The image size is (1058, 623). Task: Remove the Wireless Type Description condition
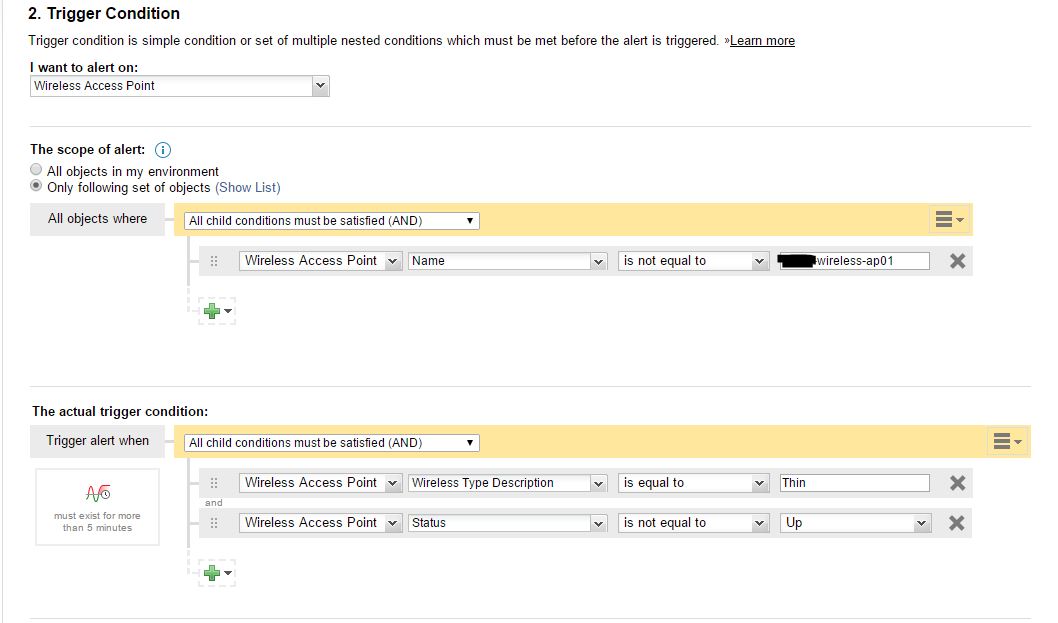(x=957, y=483)
